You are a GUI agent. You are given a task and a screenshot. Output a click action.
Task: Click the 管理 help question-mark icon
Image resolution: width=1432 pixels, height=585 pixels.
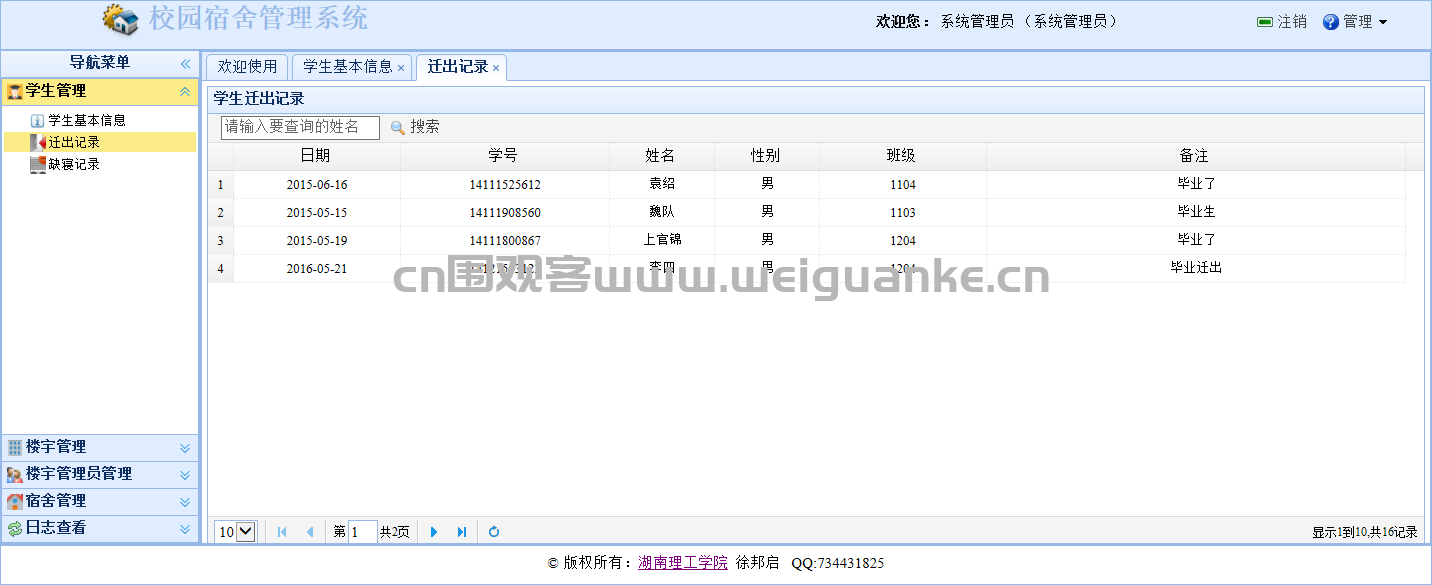point(1331,22)
